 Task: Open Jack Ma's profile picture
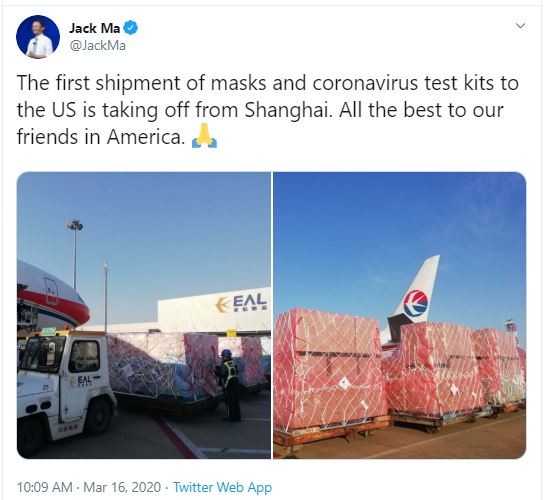pyautogui.click(x=38, y=37)
